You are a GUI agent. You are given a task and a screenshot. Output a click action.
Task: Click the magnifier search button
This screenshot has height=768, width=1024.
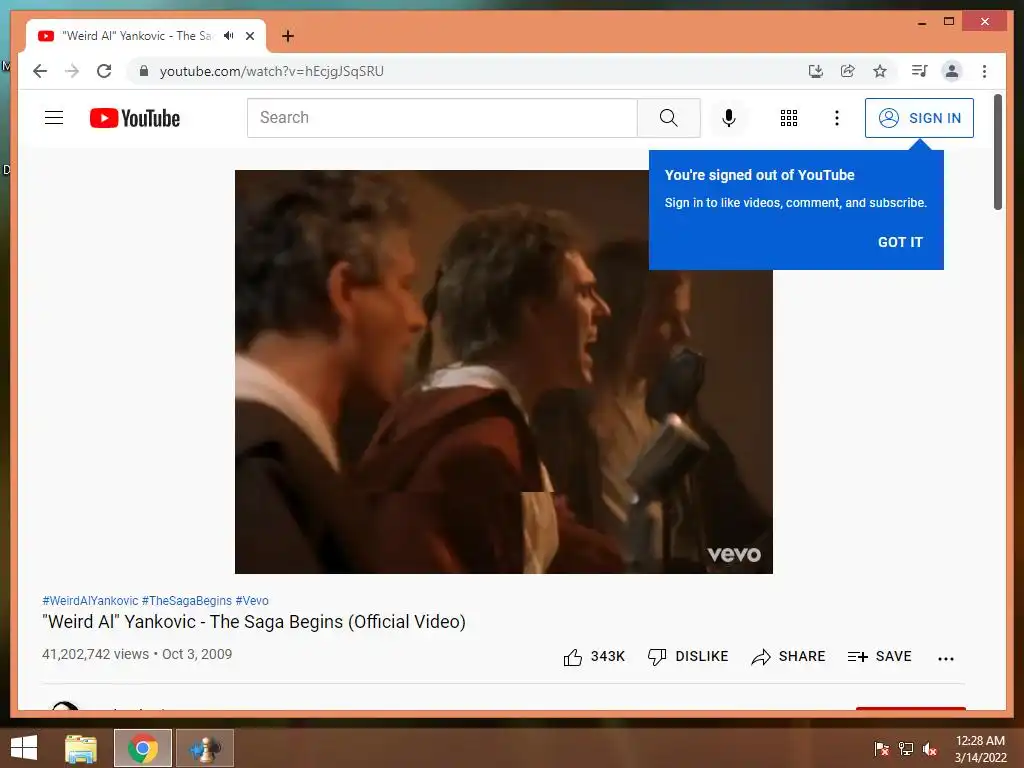tap(669, 118)
